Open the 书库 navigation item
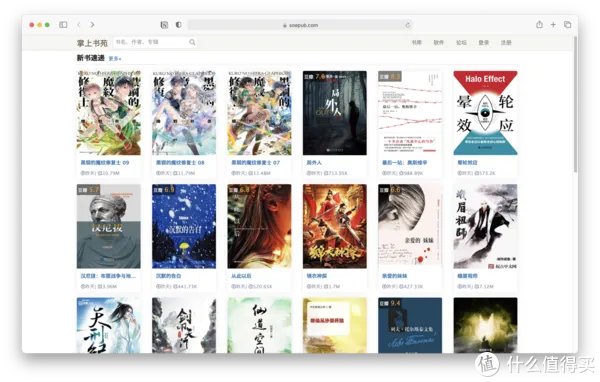 [x=416, y=42]
